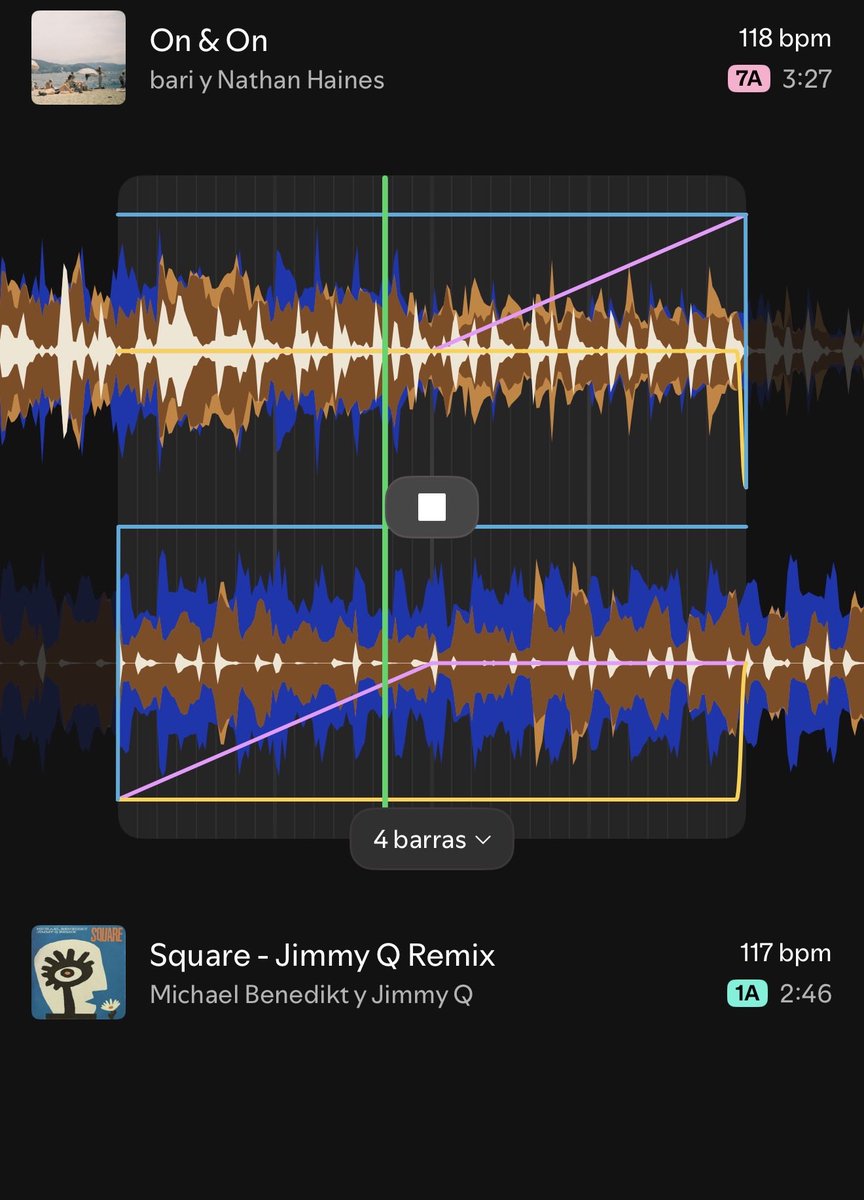
Task: Select the 3:27 track duration
Action: click(807, 79)
